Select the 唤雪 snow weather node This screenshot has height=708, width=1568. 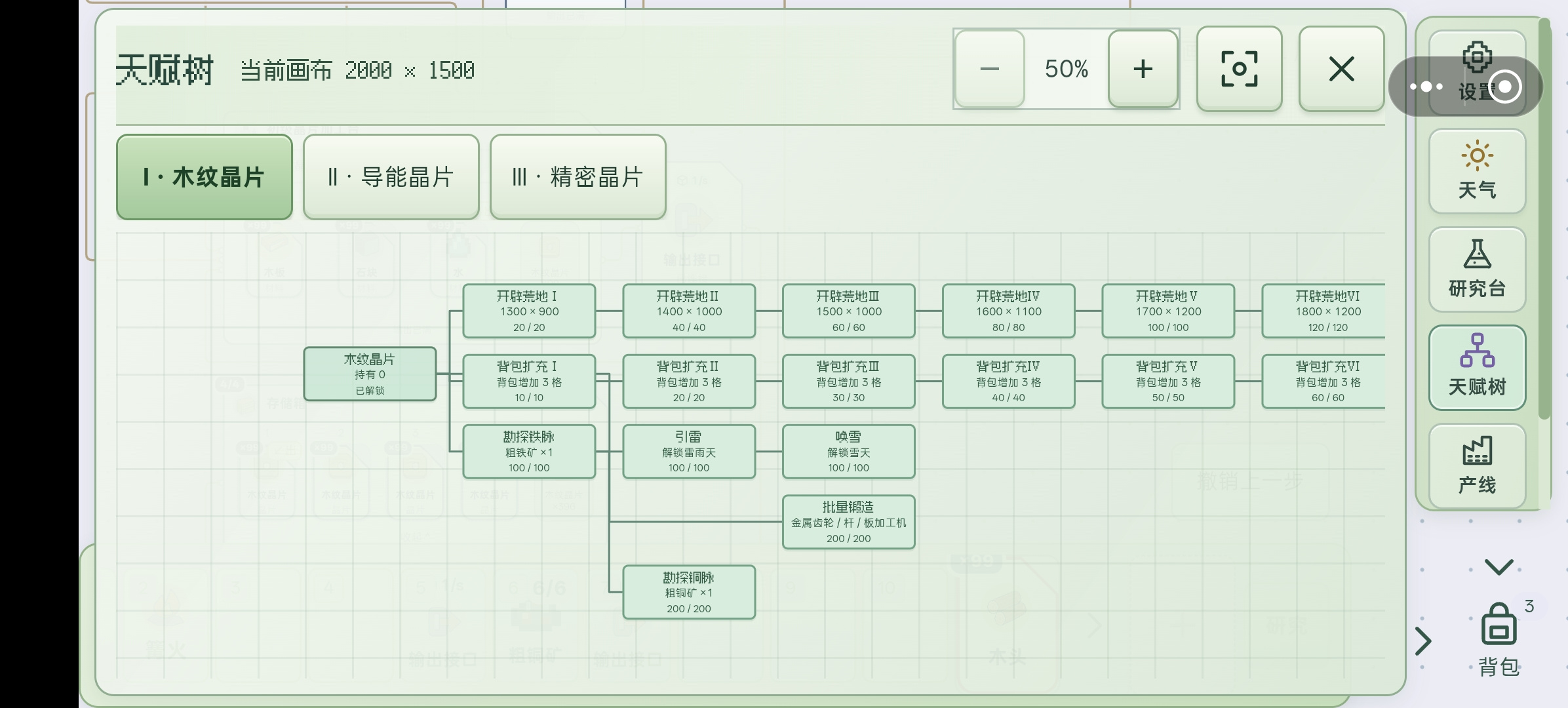click(x=848, y=451)
